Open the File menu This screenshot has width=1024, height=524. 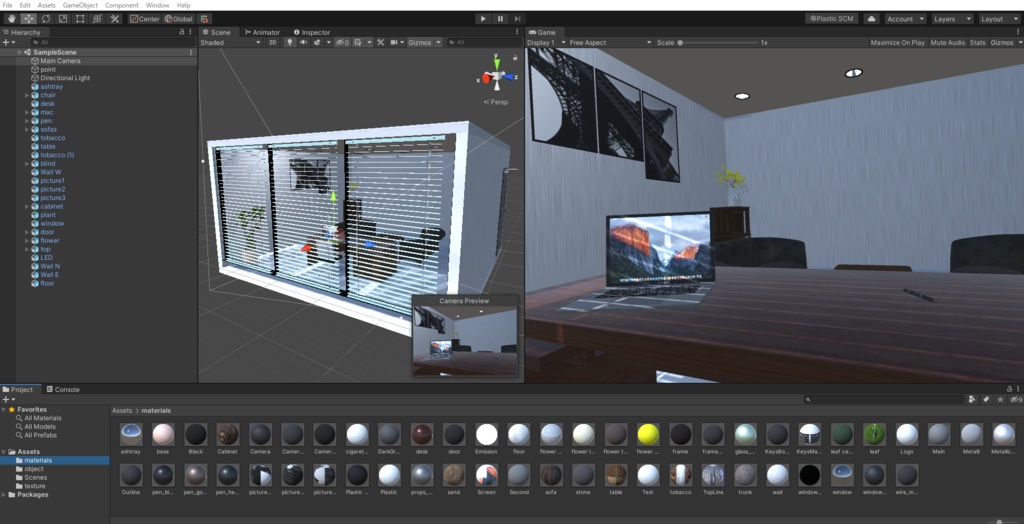(x=7, y=5)
